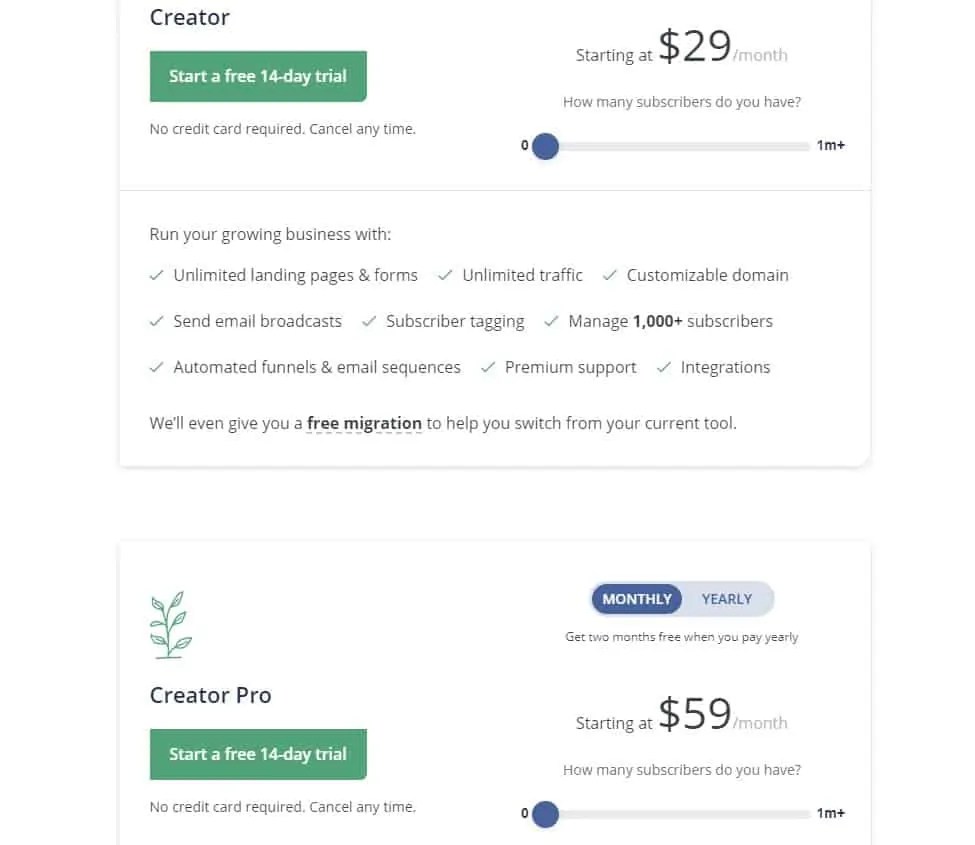The height and width of the screenshot is (845, 975).
Task: Click the checkmark beside Integrations
Action: pyautogui.click(x=663, y=367)
